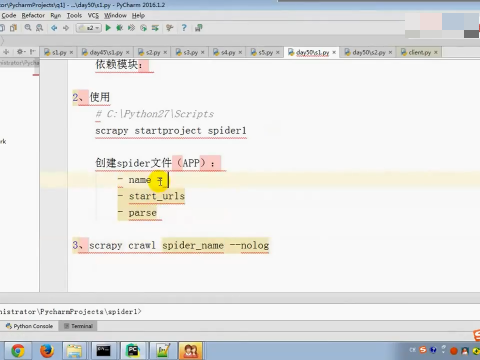Close the s1.py tab
480x360 pixels.
[x=71, y=52]
